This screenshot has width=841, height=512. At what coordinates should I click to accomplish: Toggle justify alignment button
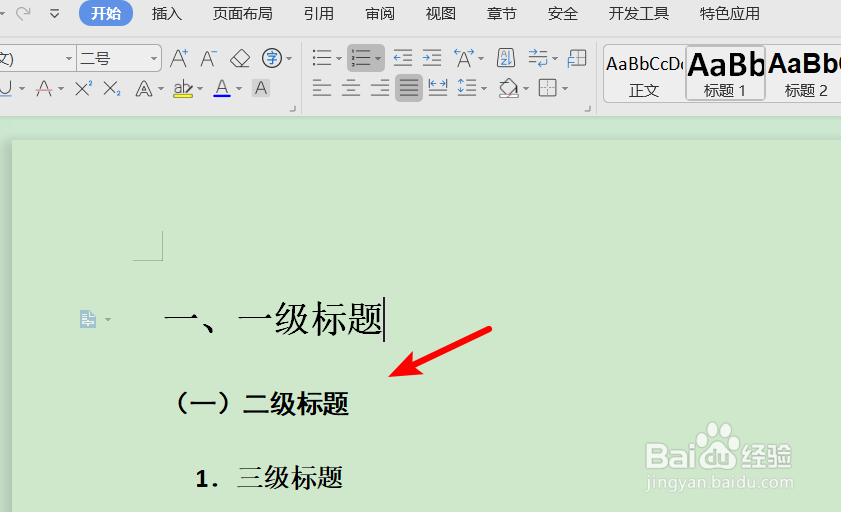[x=409, y=88]
